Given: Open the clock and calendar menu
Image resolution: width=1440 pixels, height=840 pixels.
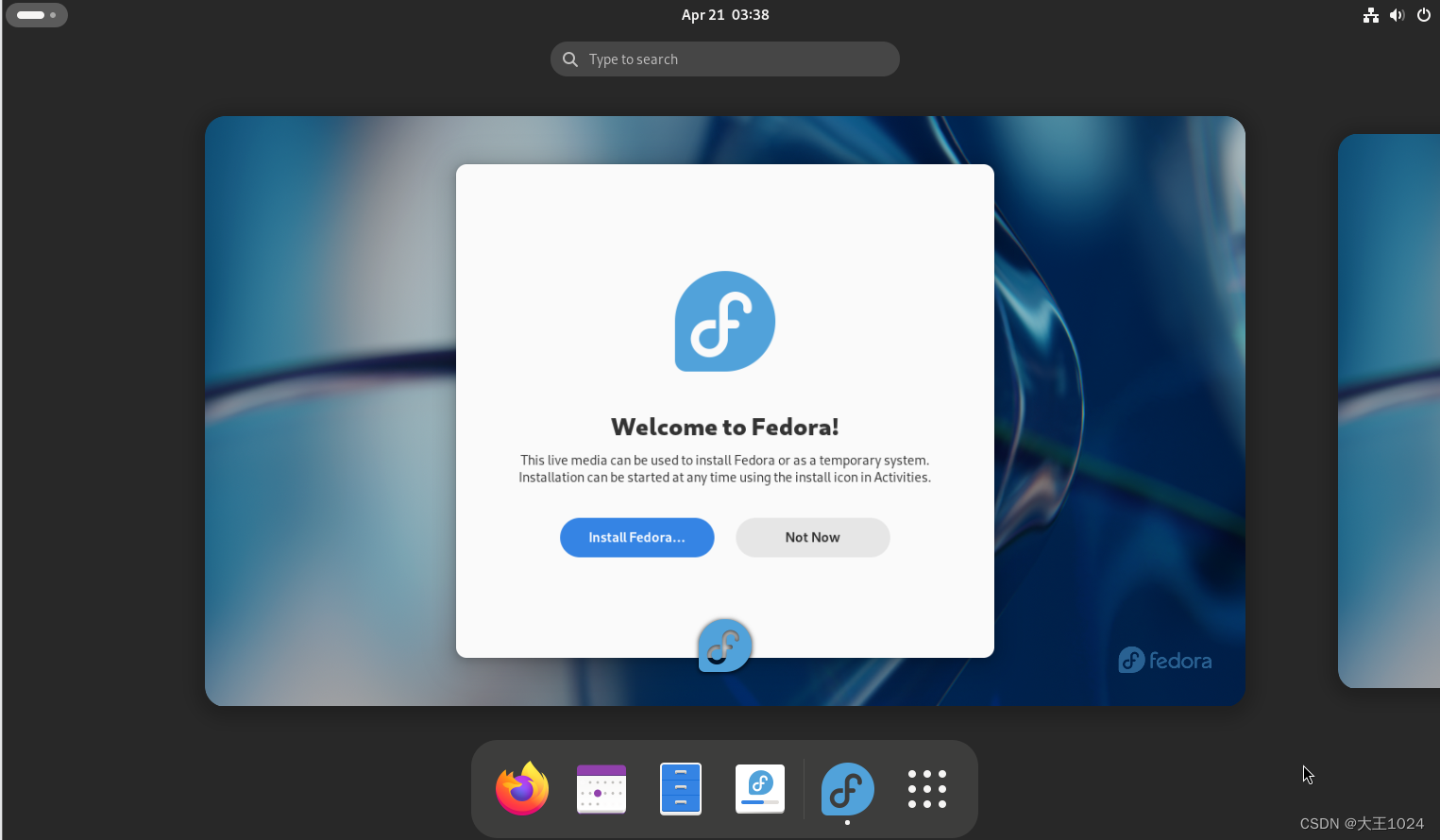Looking at the screenshot, I should pos(725,15).
